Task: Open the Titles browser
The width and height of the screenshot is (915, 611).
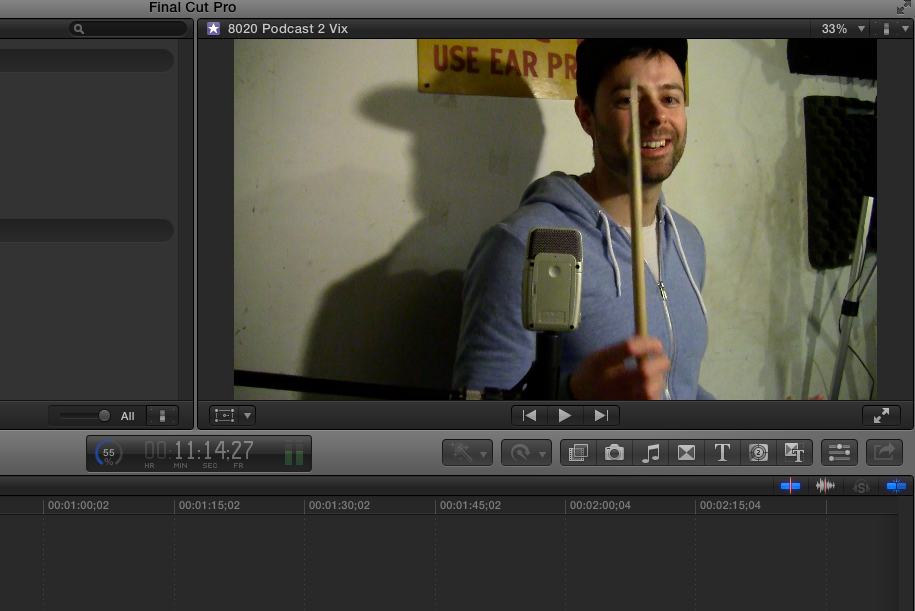Action: 722,453
